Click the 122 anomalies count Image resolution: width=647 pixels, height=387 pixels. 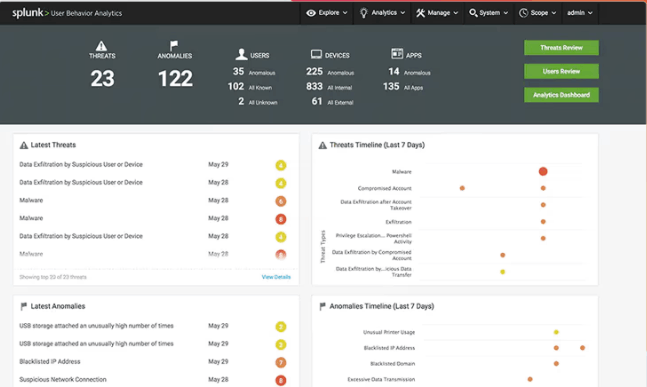coord(175,78)
